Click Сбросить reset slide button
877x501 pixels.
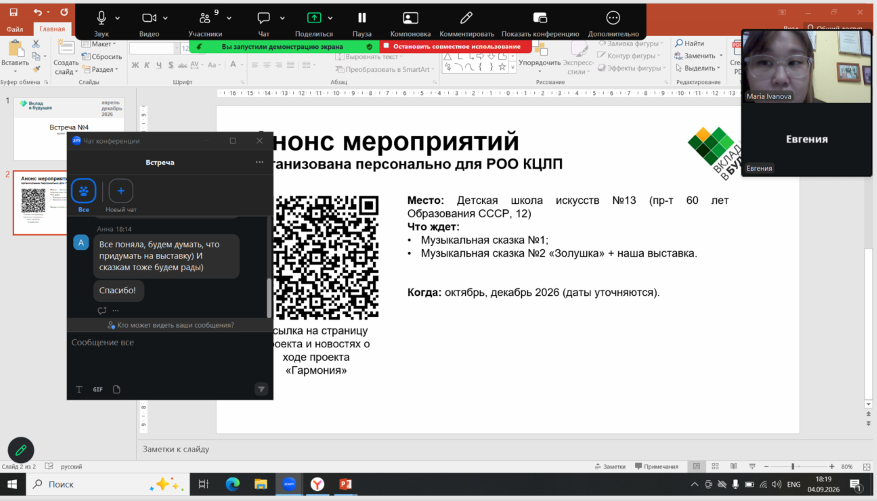click(102, 56)
